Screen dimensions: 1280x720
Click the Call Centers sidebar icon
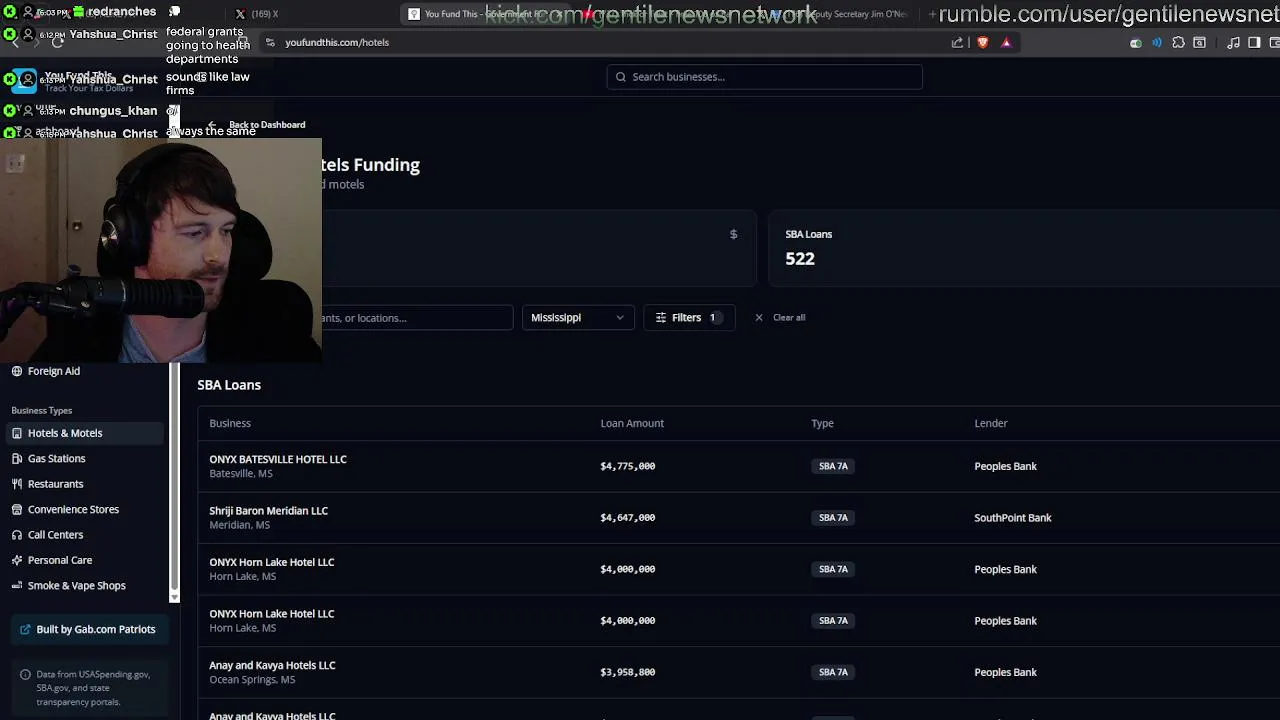click(x=17, y=535)
